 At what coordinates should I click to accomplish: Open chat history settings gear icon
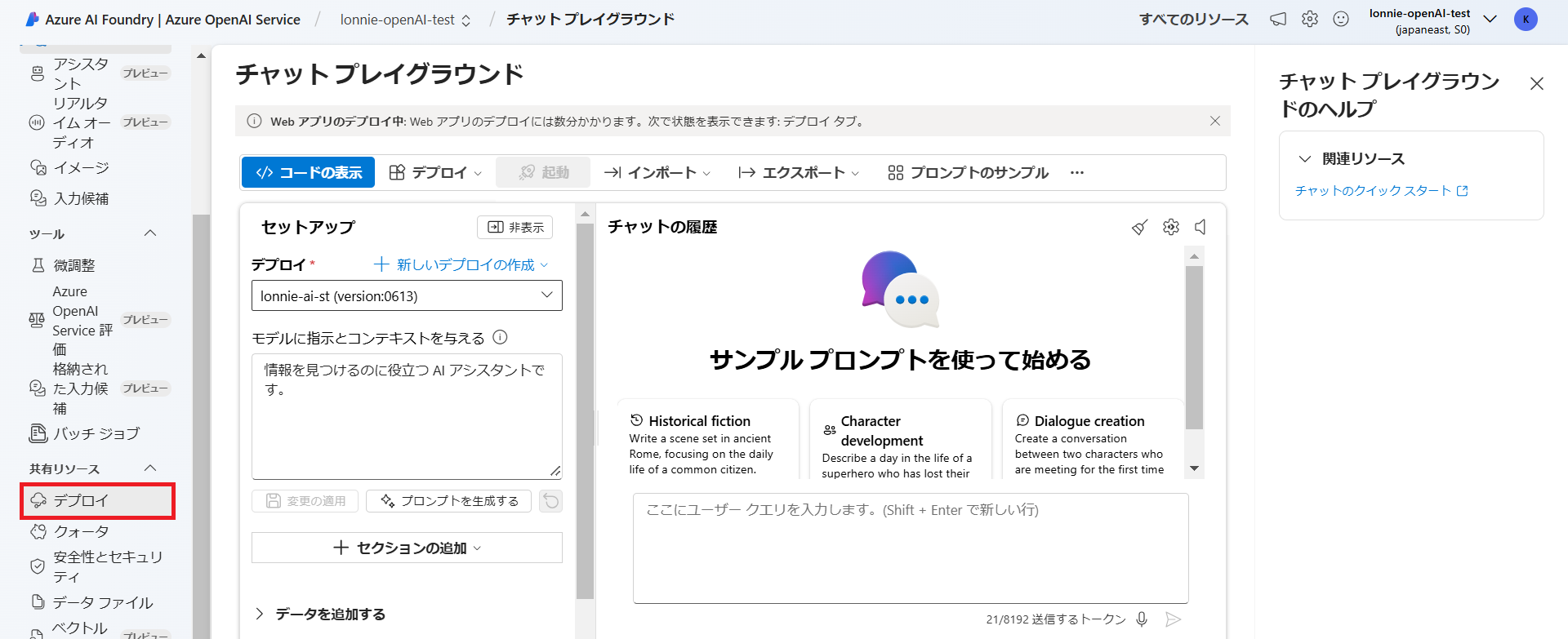click(x=1171, y=227)
